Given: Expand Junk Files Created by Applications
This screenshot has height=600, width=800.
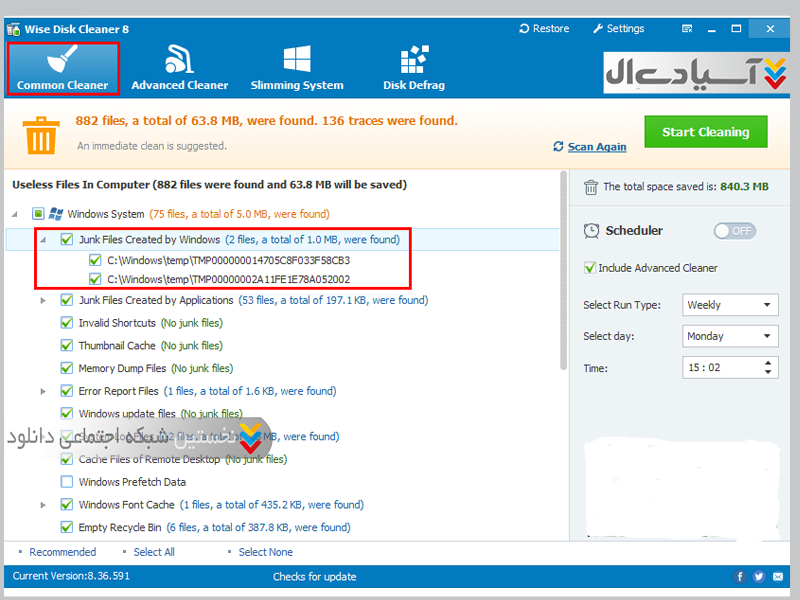Looking at the screenshot, I should pyautogui.click(x=43, y=300).
